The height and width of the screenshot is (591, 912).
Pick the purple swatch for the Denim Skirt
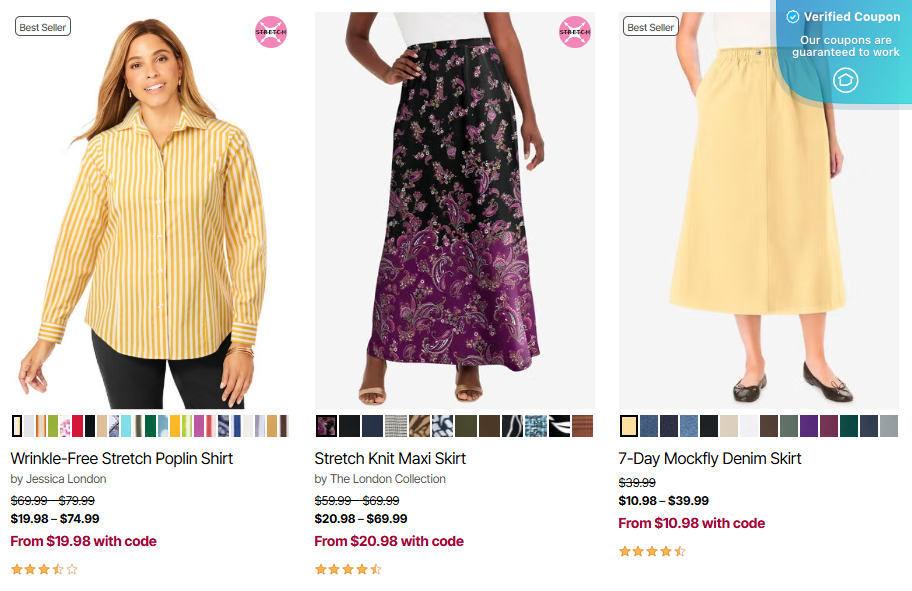click(809, 426)
